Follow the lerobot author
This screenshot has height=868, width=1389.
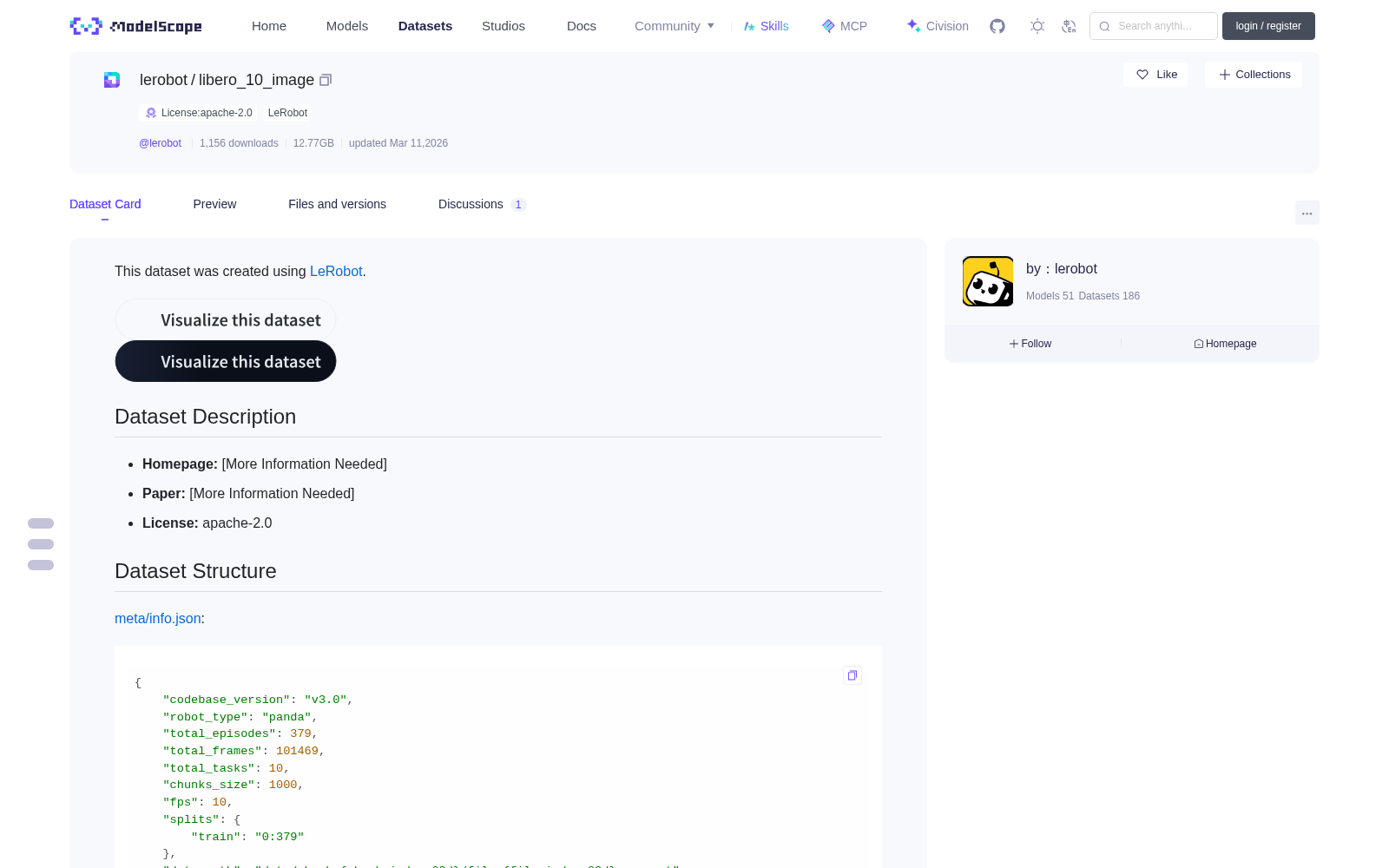tap(1030, 344)
